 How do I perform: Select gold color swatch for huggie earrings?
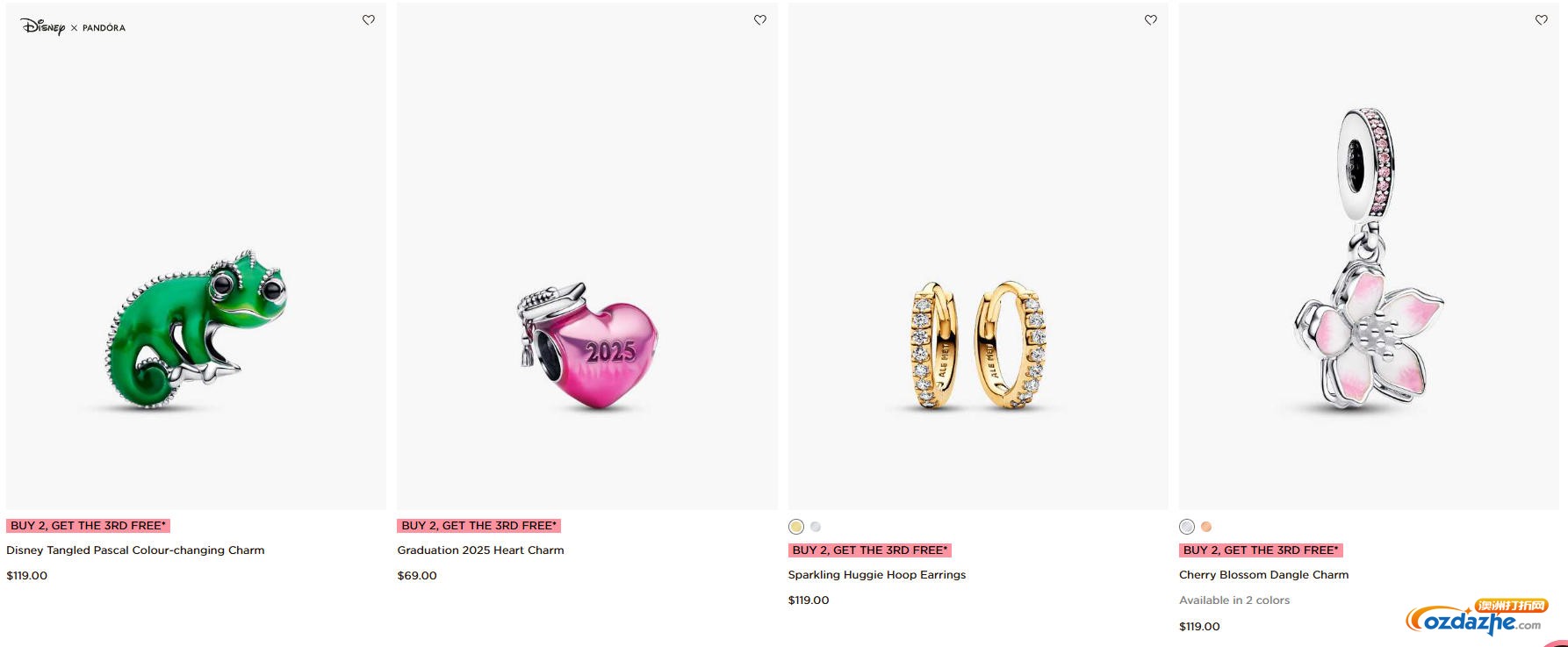point(796,527)
